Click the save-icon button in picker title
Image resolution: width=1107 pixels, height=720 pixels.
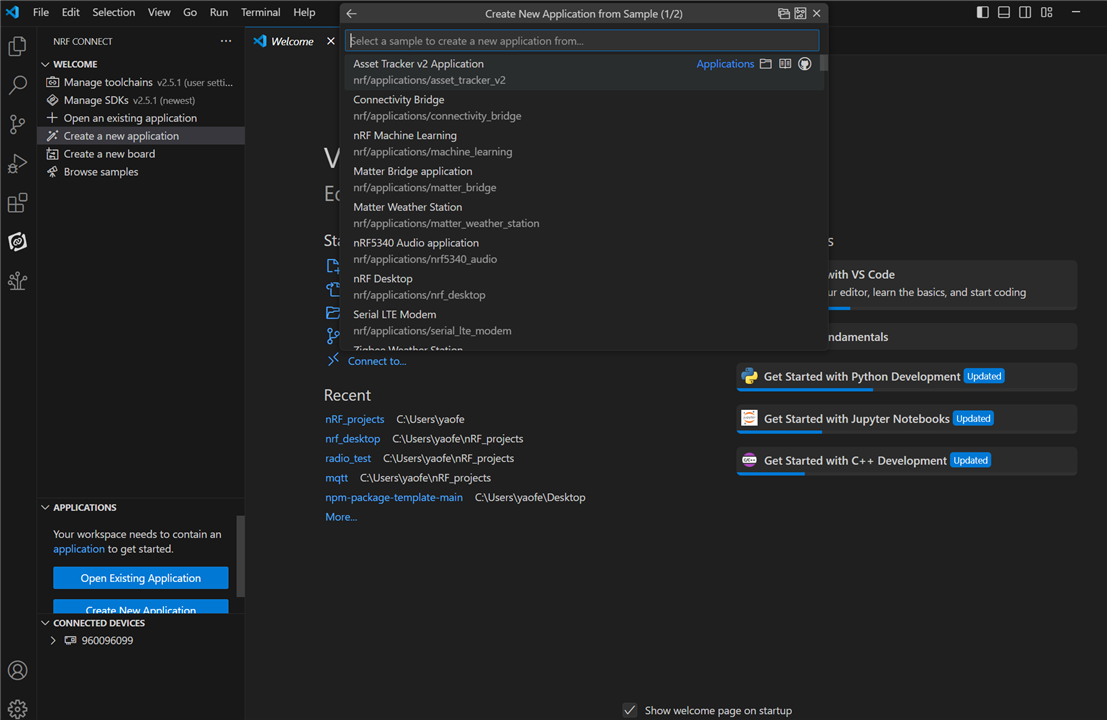click(801, 13)
